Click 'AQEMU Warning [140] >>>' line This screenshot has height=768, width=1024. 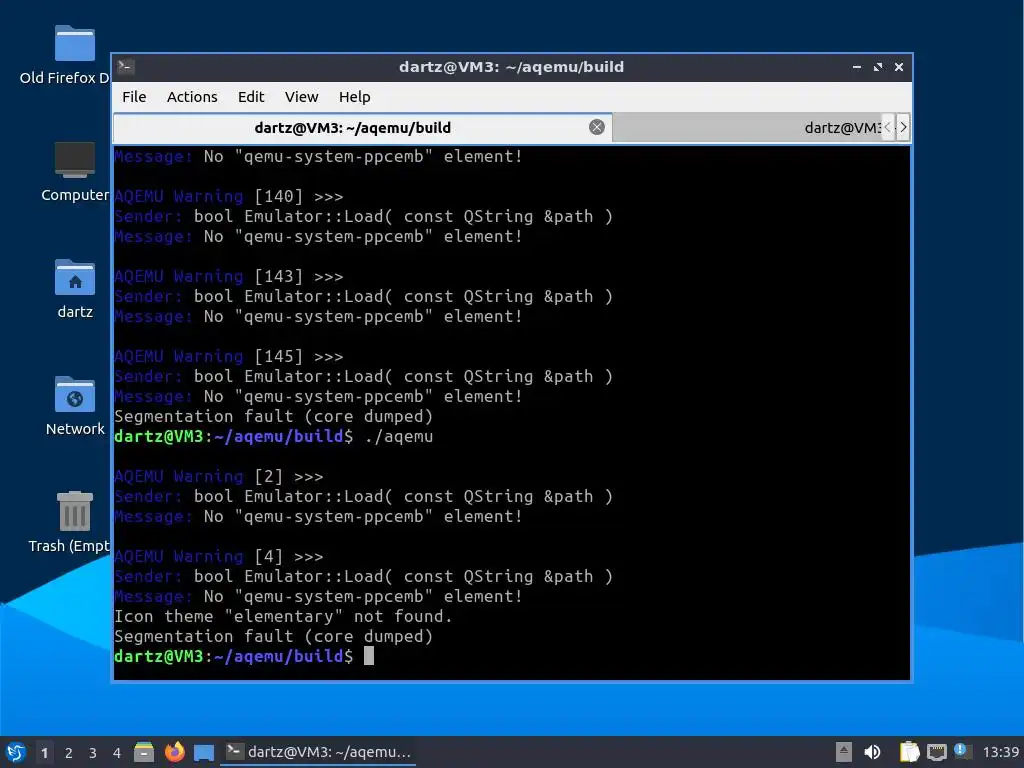click(x=228, y=197)
